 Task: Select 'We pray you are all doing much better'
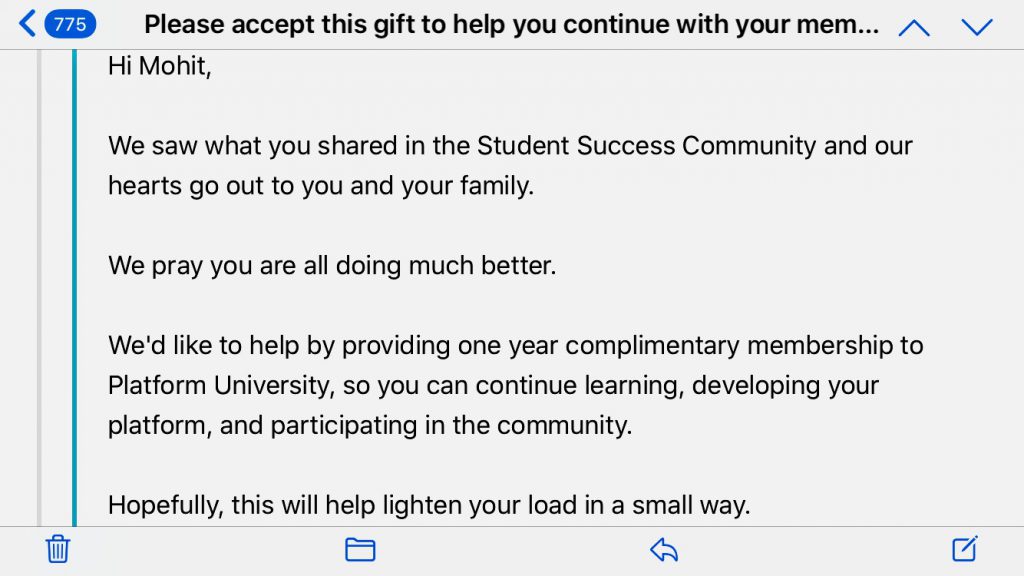332,266
